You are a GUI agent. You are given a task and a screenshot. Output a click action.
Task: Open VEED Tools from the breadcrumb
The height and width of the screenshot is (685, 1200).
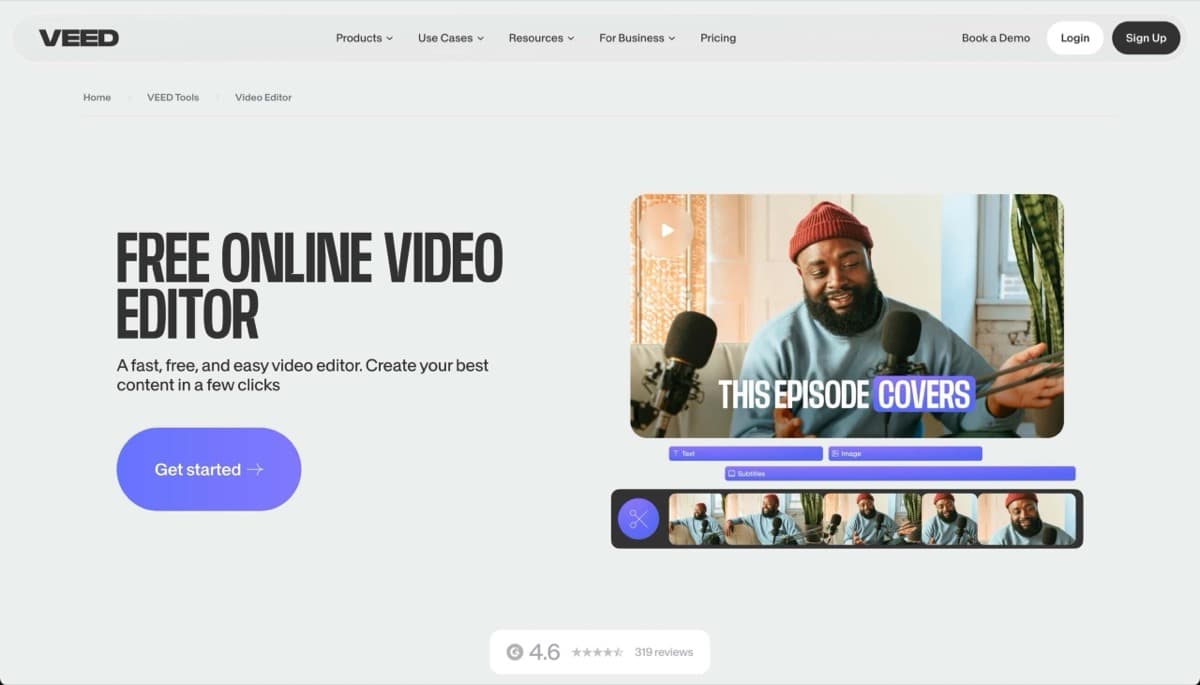click(x=172, y=97)
